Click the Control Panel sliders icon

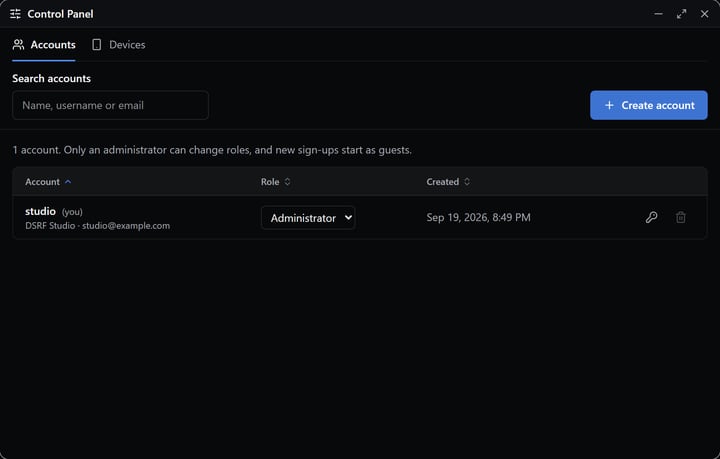coord(15,14)
